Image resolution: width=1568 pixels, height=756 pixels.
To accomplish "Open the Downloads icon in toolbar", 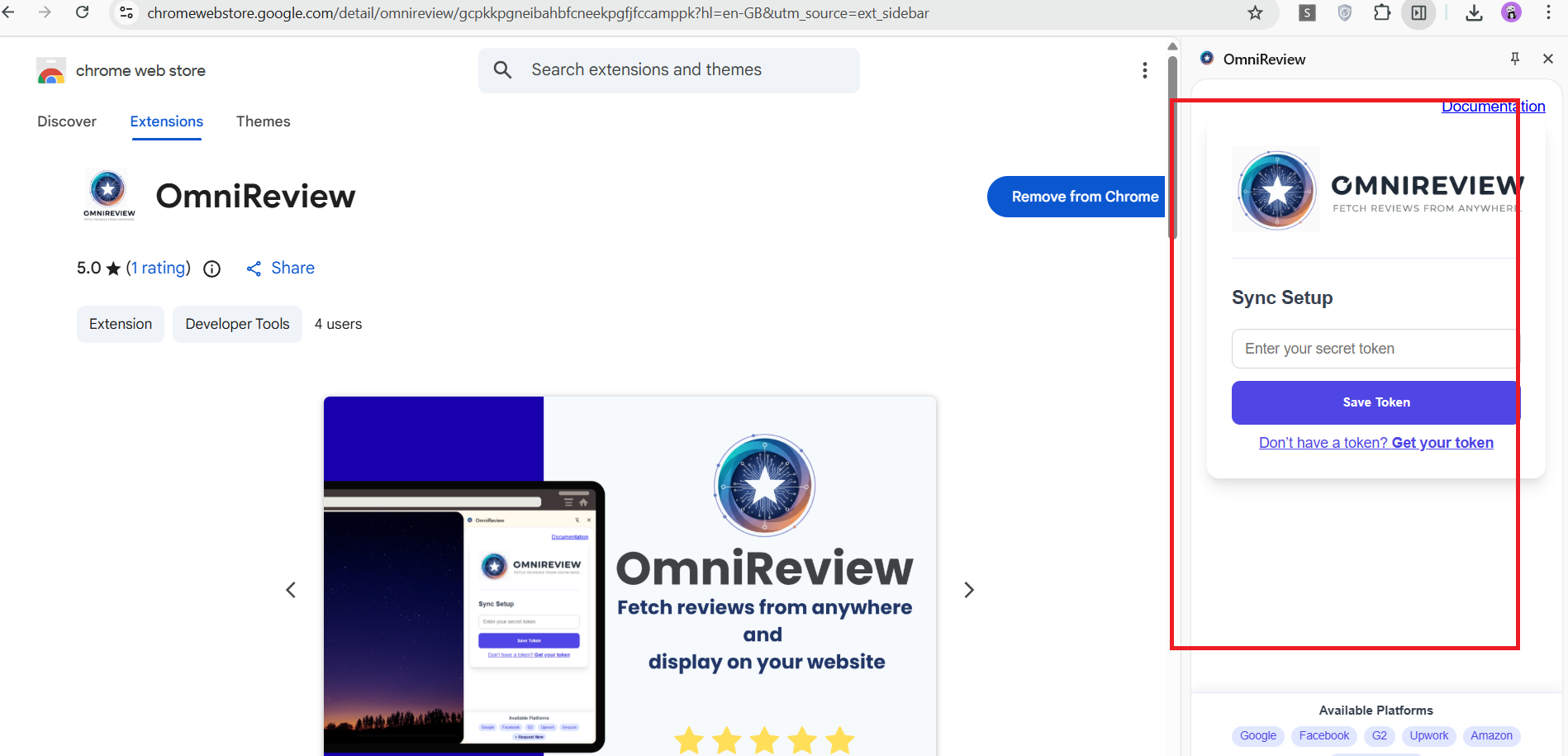I will (x=1474, y=12).
